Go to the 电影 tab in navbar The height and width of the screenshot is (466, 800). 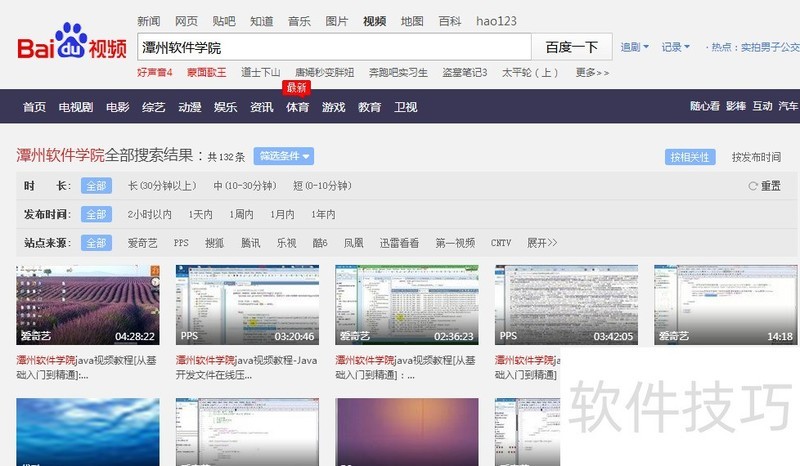tap(117, 107)
